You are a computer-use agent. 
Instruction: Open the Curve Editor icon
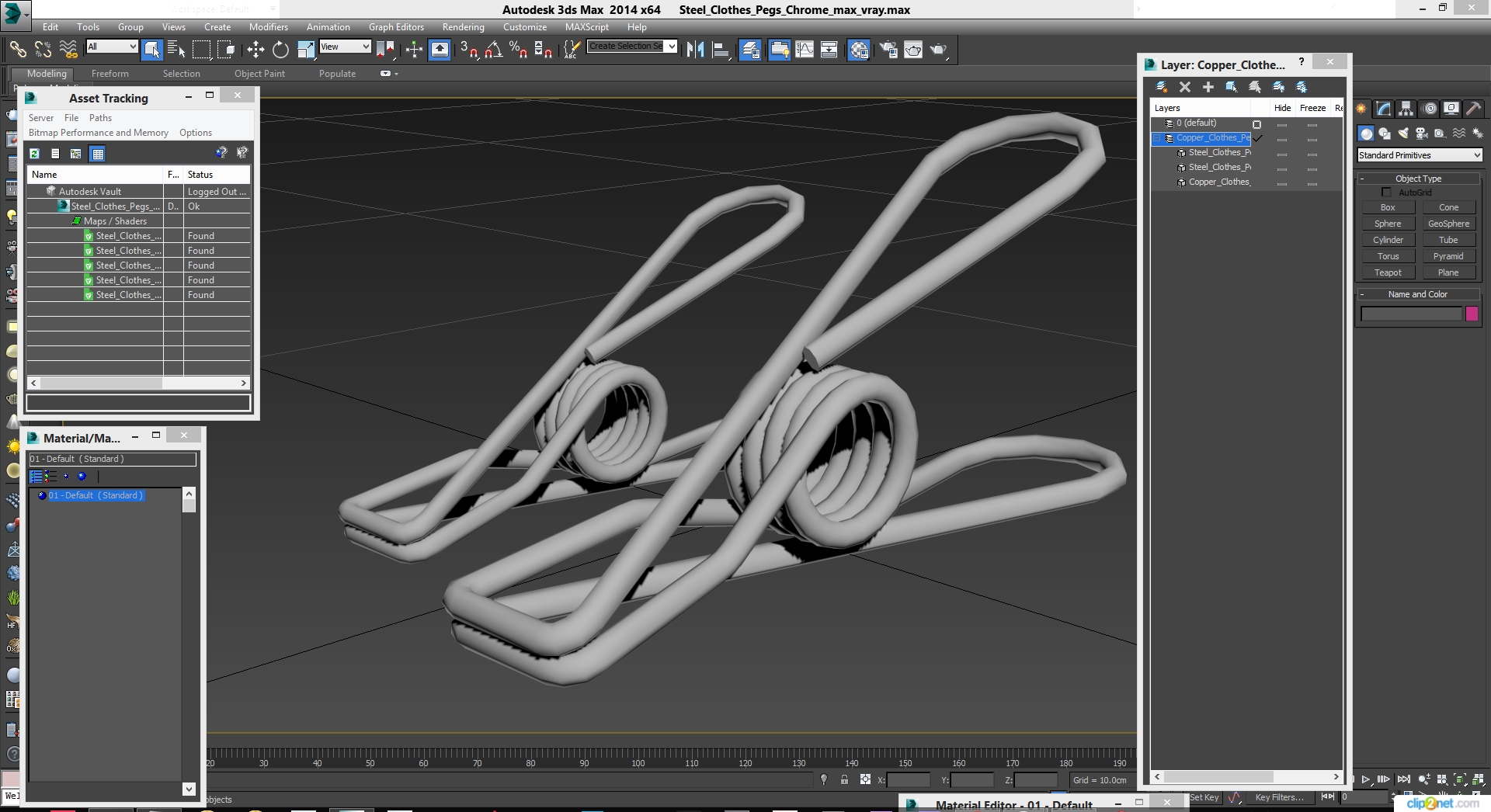pos(805,50)
